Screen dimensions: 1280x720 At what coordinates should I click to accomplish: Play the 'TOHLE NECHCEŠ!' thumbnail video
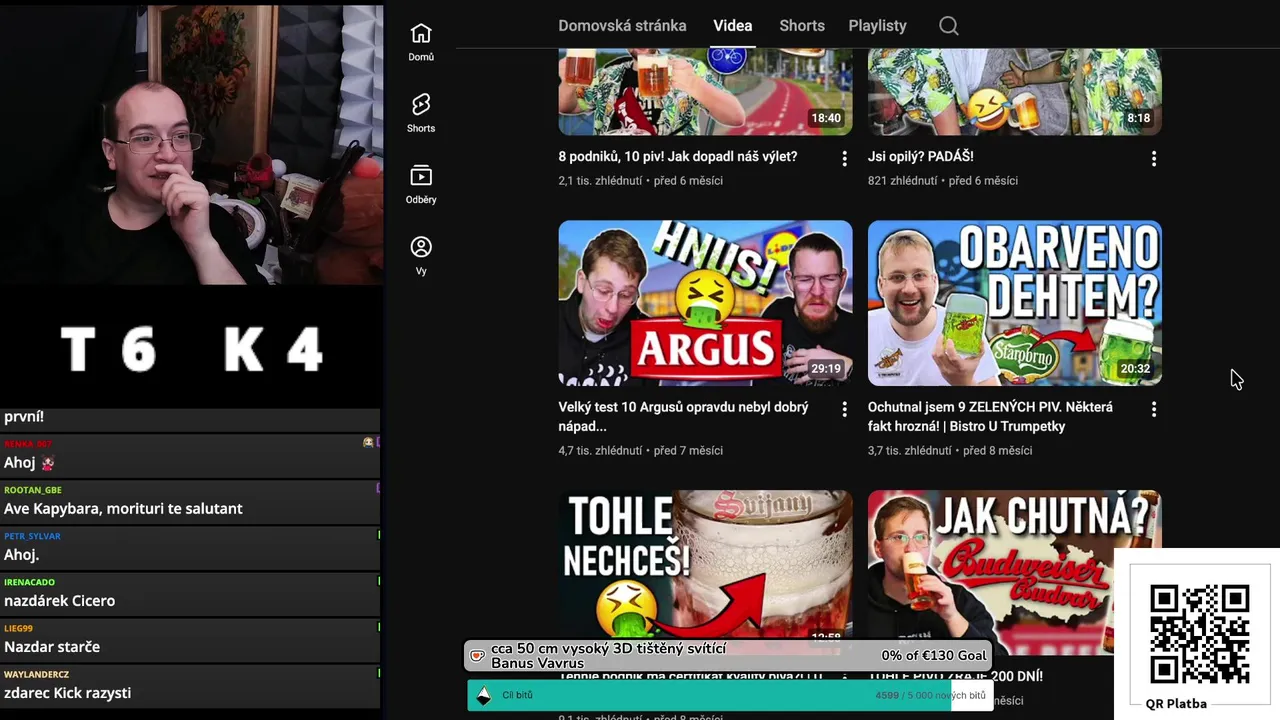(705, 565)
